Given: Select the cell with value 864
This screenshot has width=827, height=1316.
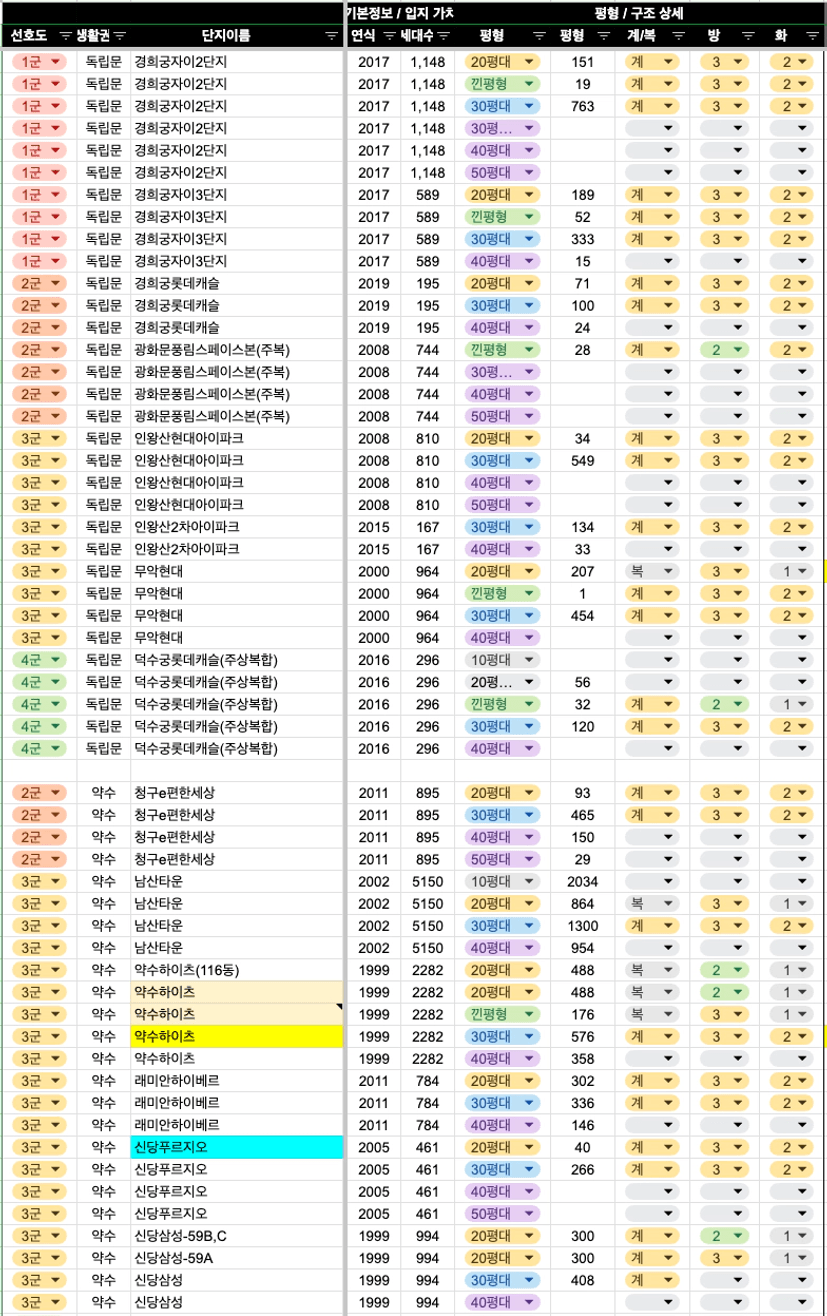Looking at the screenshot, I should click(582, 903).
